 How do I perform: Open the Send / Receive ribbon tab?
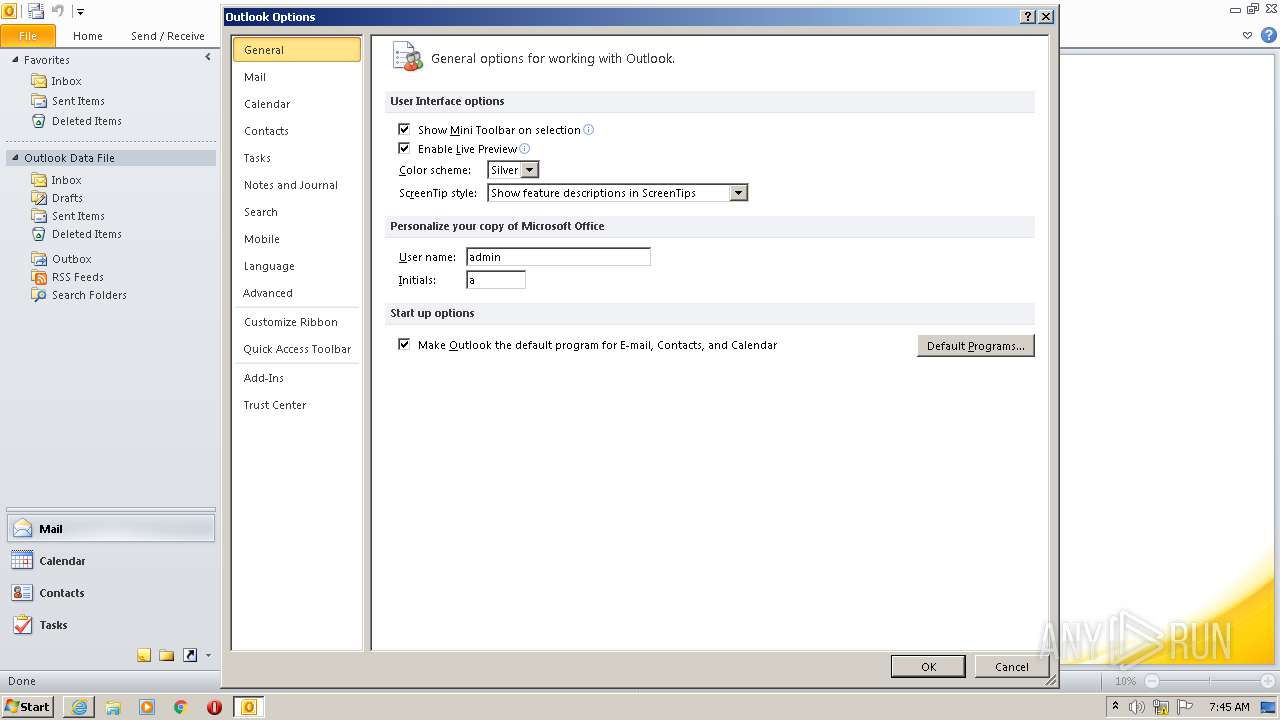(168, 36)
